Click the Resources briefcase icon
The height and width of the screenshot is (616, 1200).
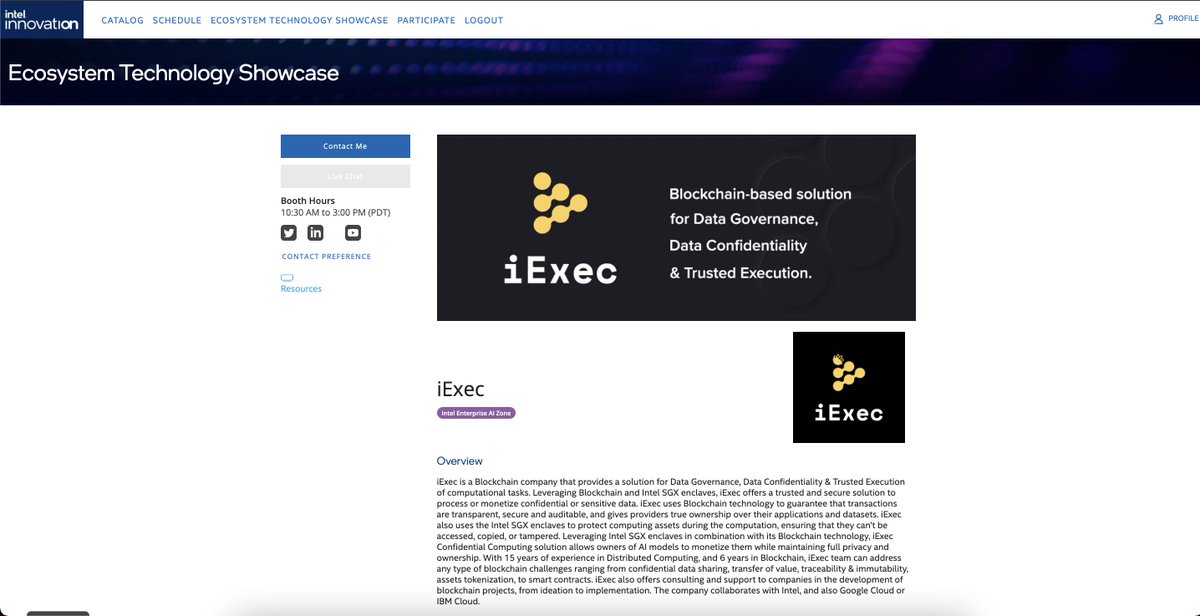(x=289, y=278)
